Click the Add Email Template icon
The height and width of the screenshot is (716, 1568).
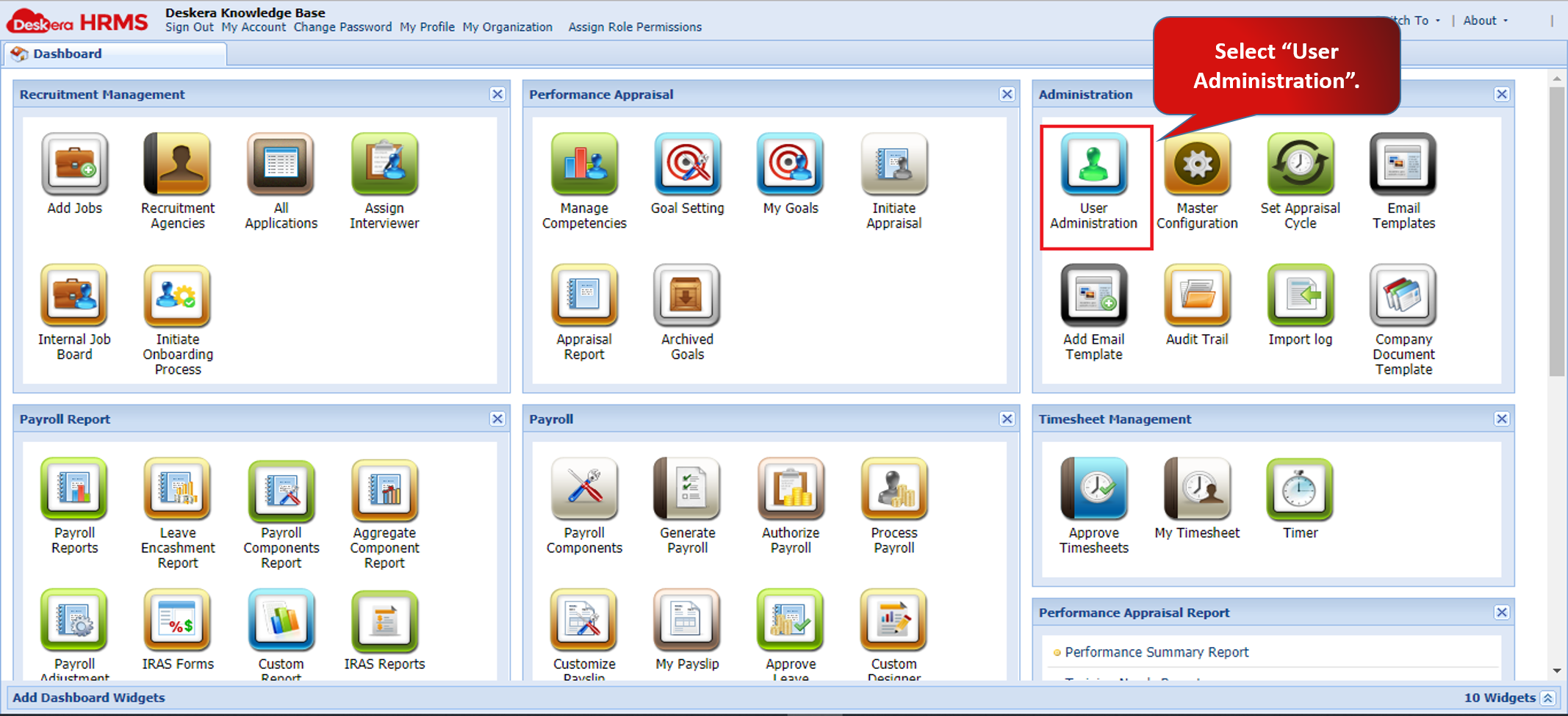(1094, 295)
